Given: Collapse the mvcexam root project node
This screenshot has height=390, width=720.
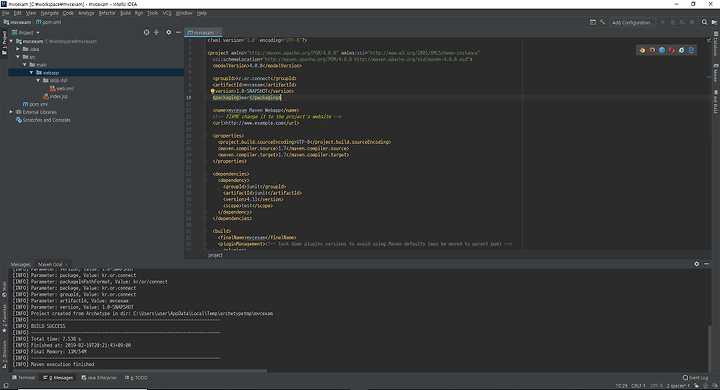Looking at the screenshot, I should coord(11,41).
